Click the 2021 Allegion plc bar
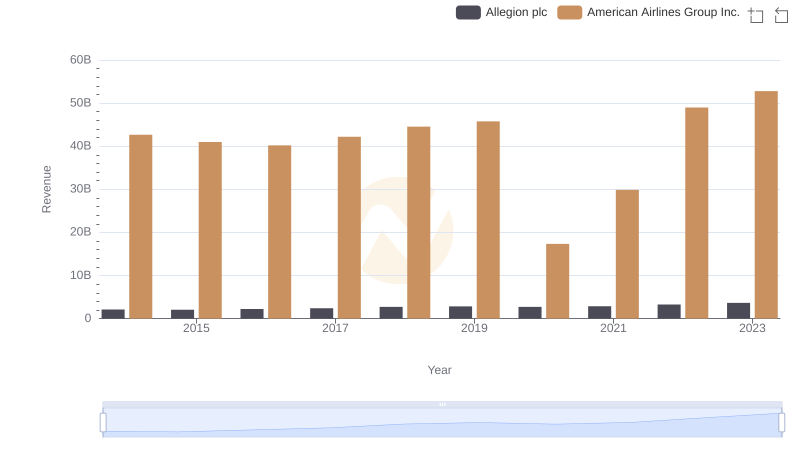Image resolution: width=800 pixels, height=461 pixels. [599, 312]
